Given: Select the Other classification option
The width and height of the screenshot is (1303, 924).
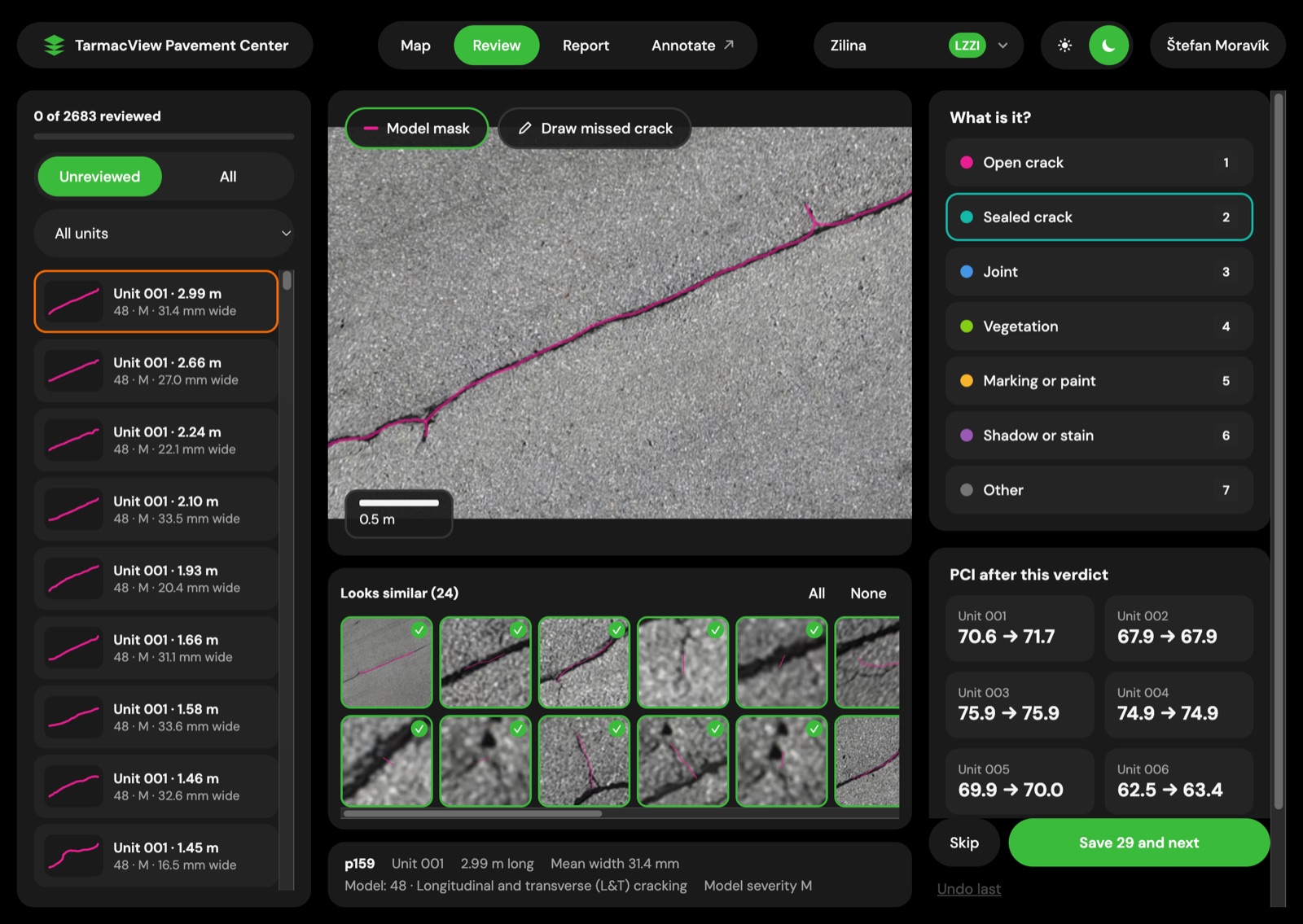Looking at the screenshot, I should coord(1099,490).
